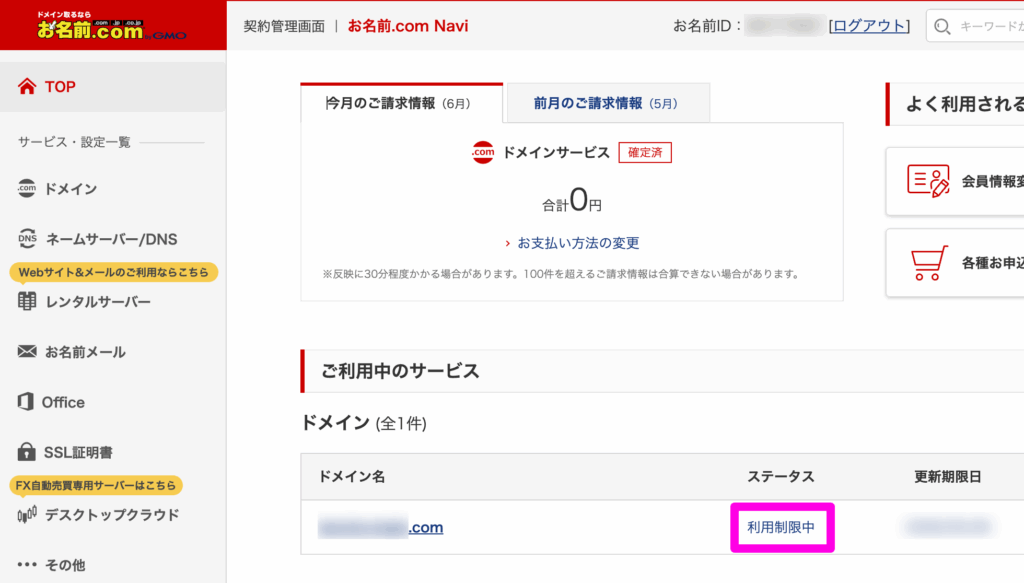The image size is (1024, 583).
Task: Click the Office icon in sidebar
Action: pos(25,402)
